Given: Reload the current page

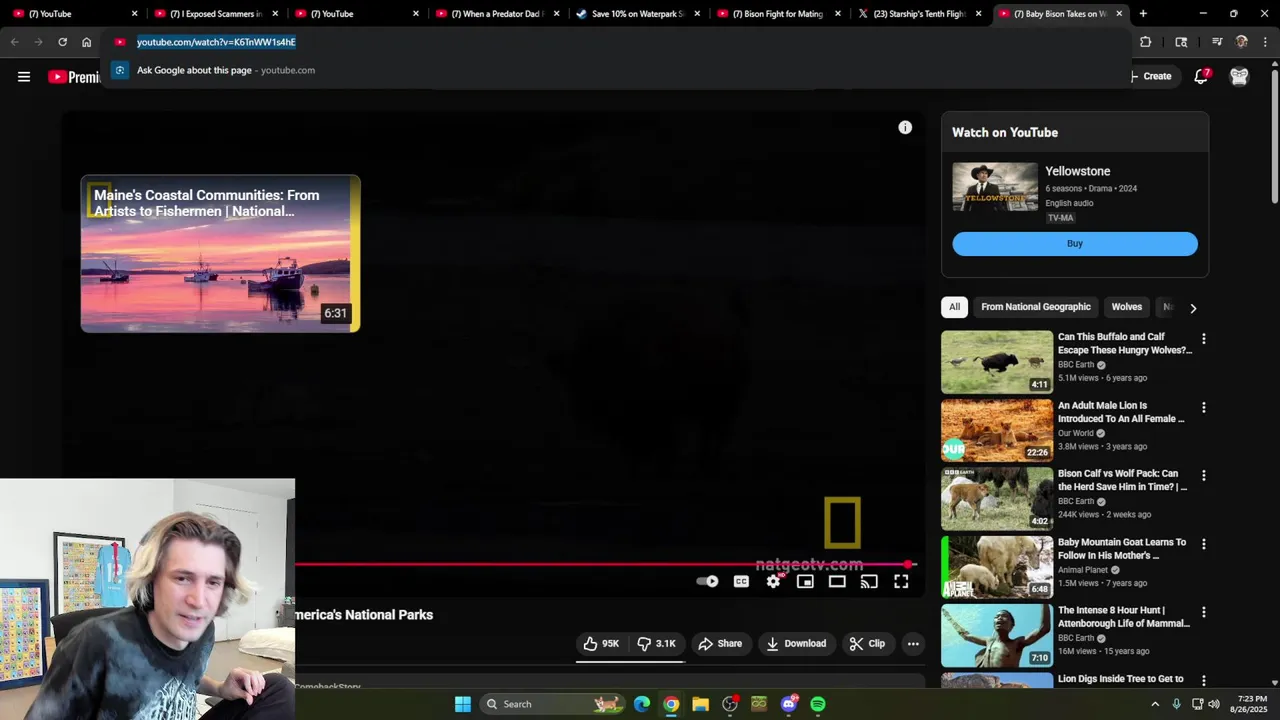Looking at the screenshot, I should coord(62,42).
